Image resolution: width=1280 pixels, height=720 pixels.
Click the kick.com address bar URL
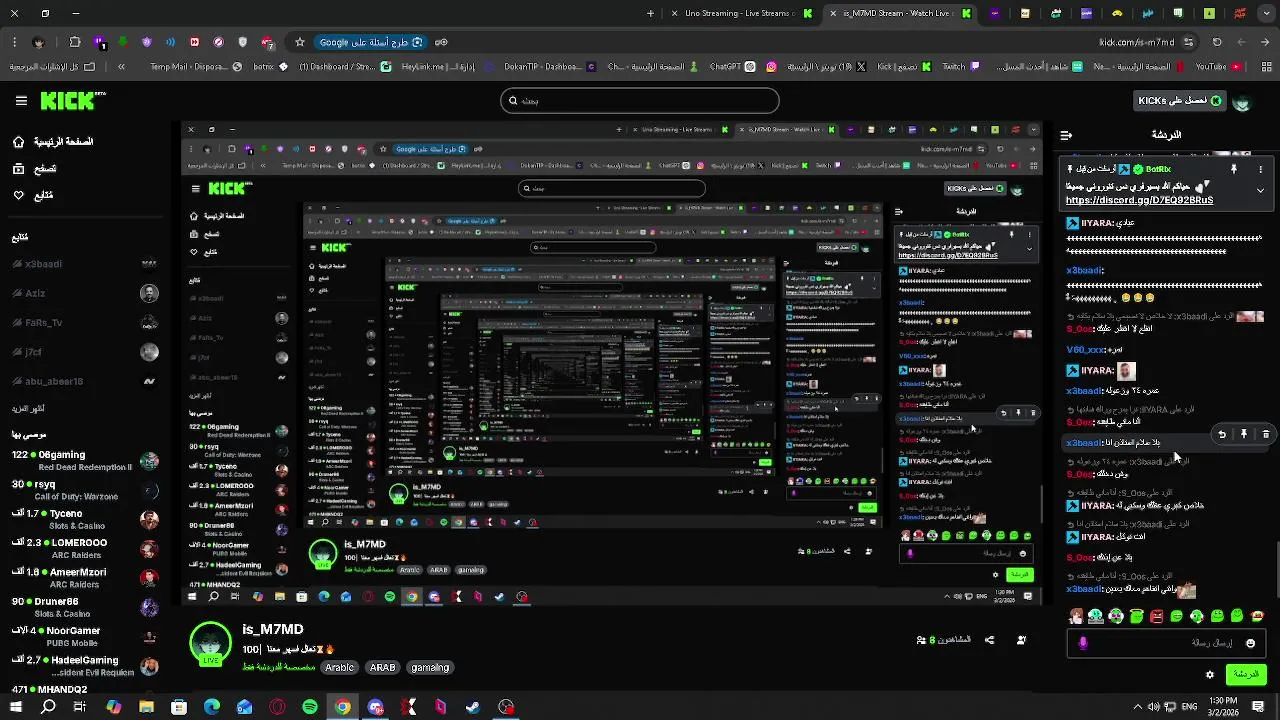pos(1137,43)
